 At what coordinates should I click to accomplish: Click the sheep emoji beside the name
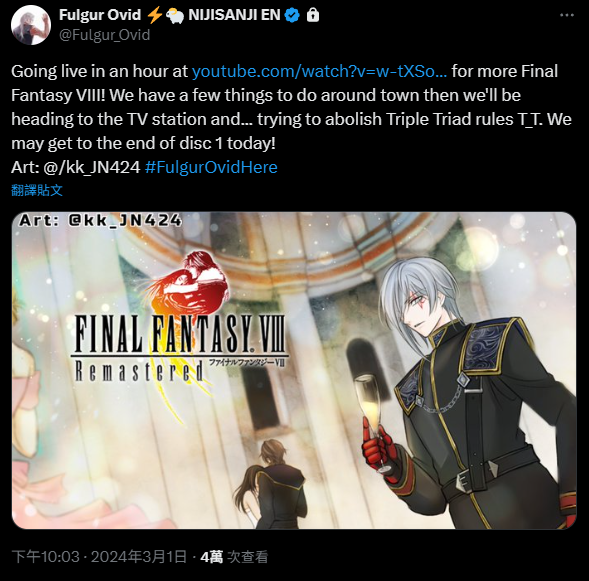175,15
